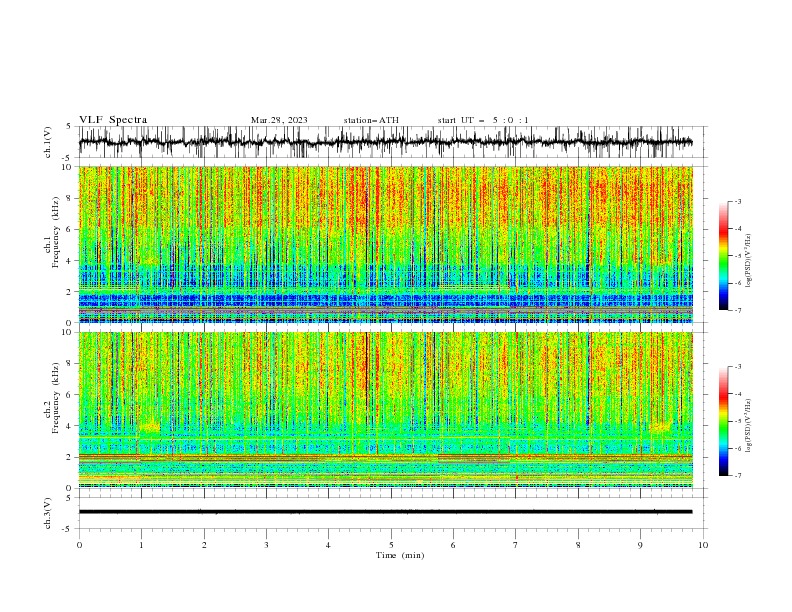Viewport: 792px width, 612px height.
Task: Click time axis tick label "2"
Action: (204, 545)
